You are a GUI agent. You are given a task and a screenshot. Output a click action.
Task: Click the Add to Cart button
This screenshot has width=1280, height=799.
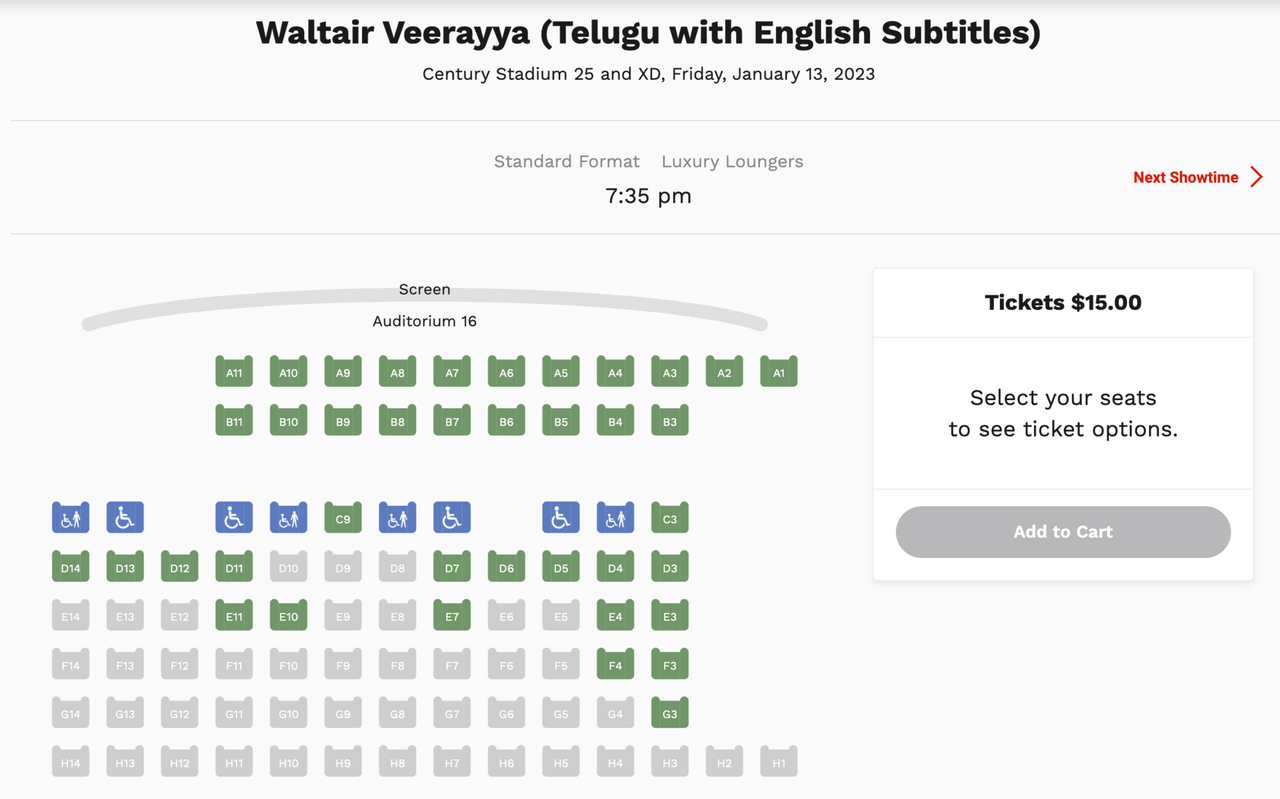tap(1063, 532)
